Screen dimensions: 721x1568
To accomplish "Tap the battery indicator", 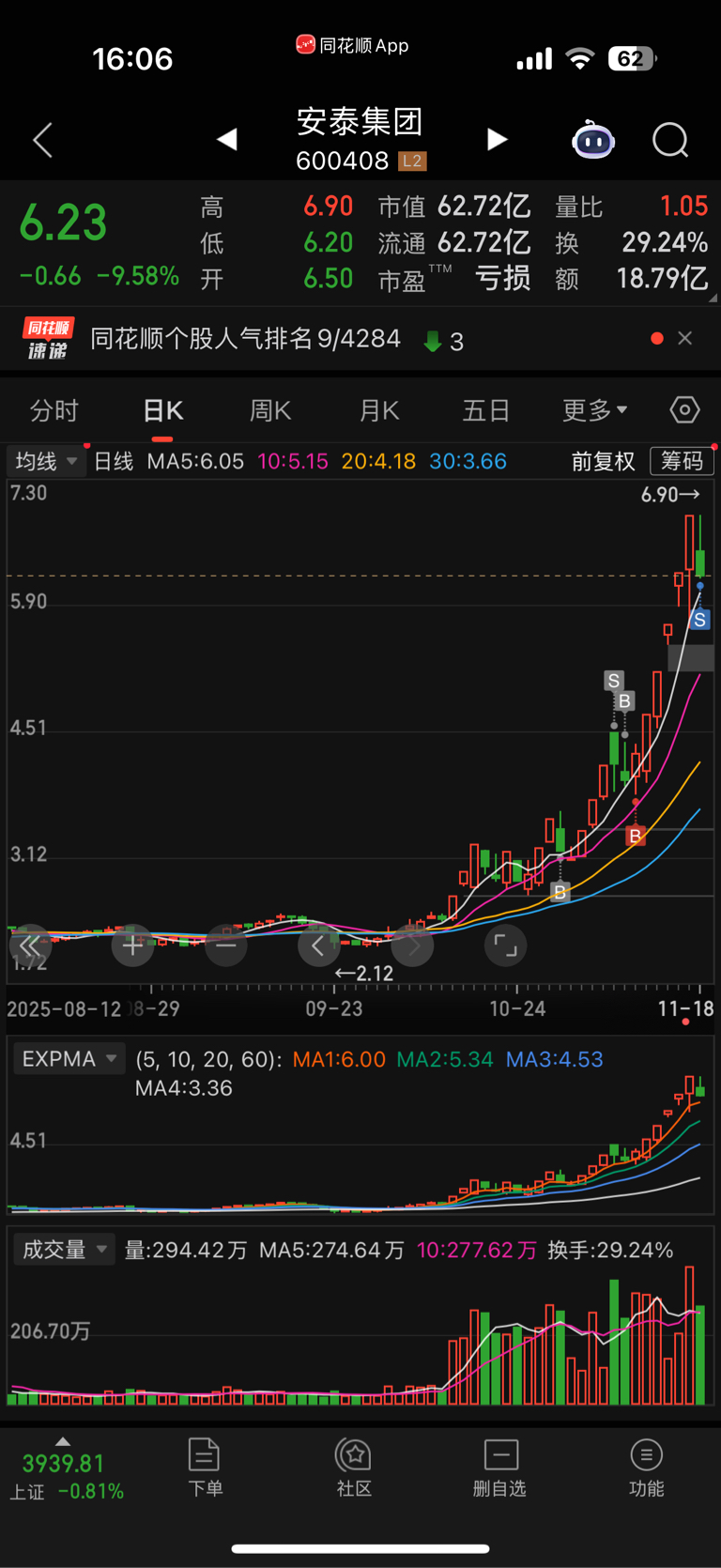I will click(x=633, y=59).
